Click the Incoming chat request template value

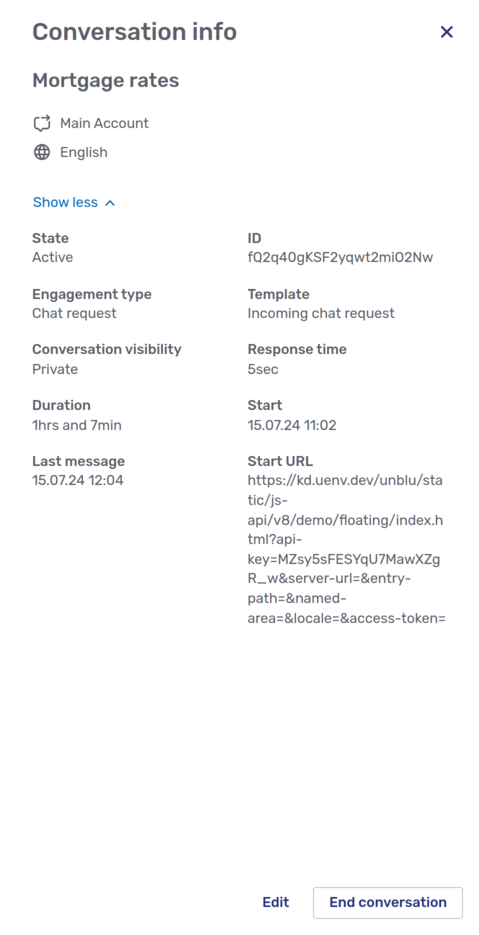pyautogui.click(x=321, y=313)
